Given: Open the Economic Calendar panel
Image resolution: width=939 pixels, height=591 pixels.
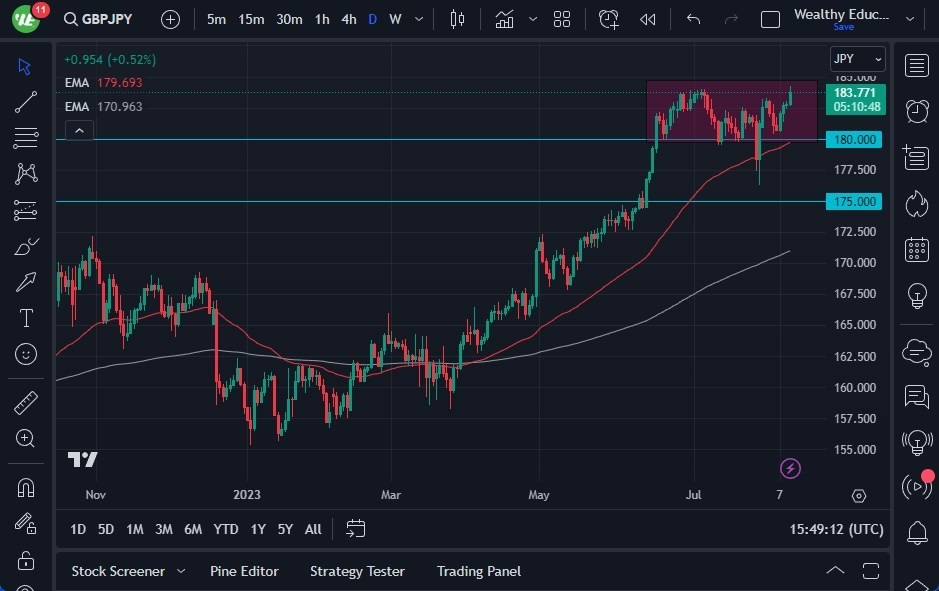Looking at the screenshot, I should [x=917, y=250].
